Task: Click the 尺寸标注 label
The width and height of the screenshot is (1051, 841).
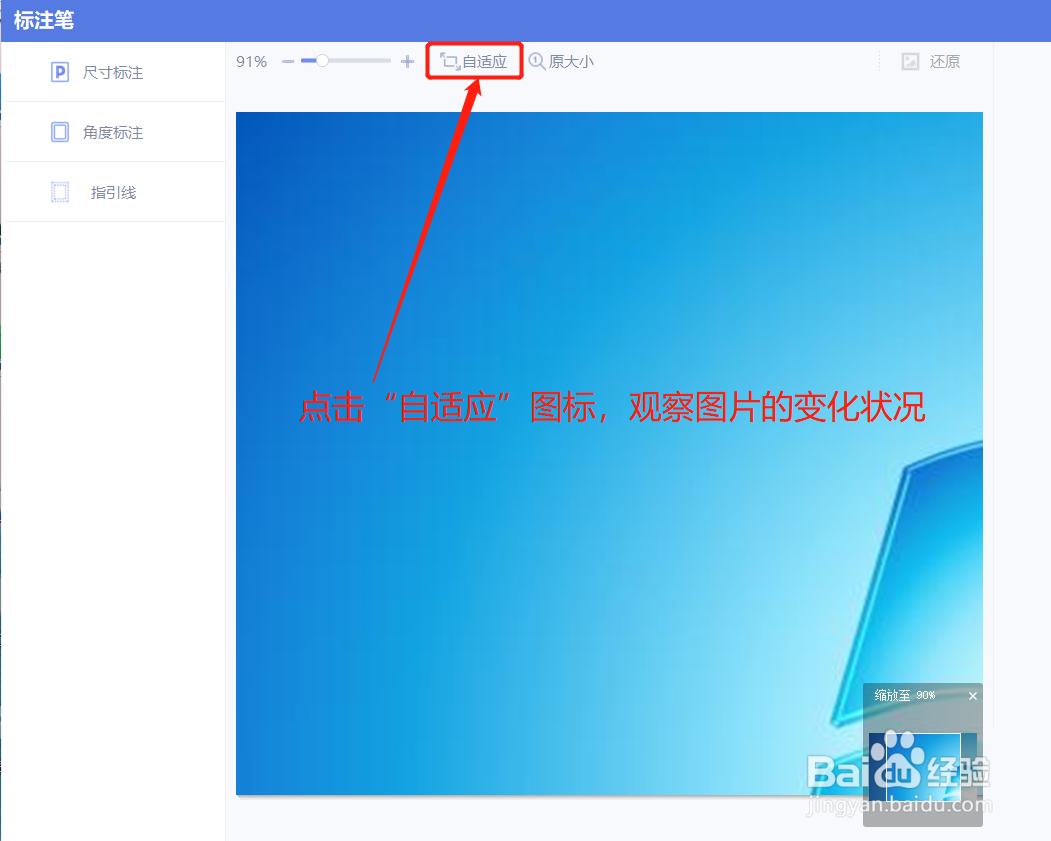Action: (x=113, y=72)
